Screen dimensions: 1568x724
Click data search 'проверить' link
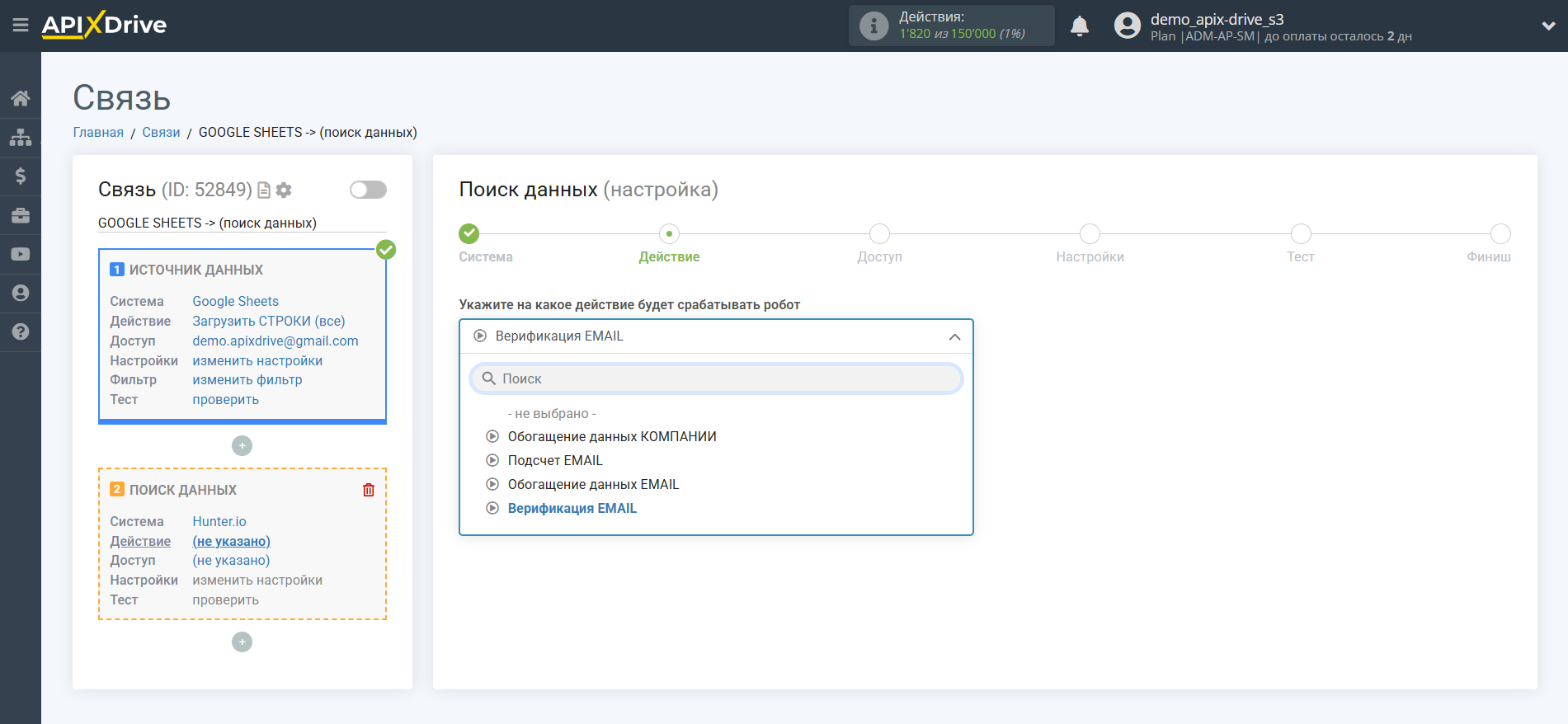pyautogui.click(x=226, y=599)
